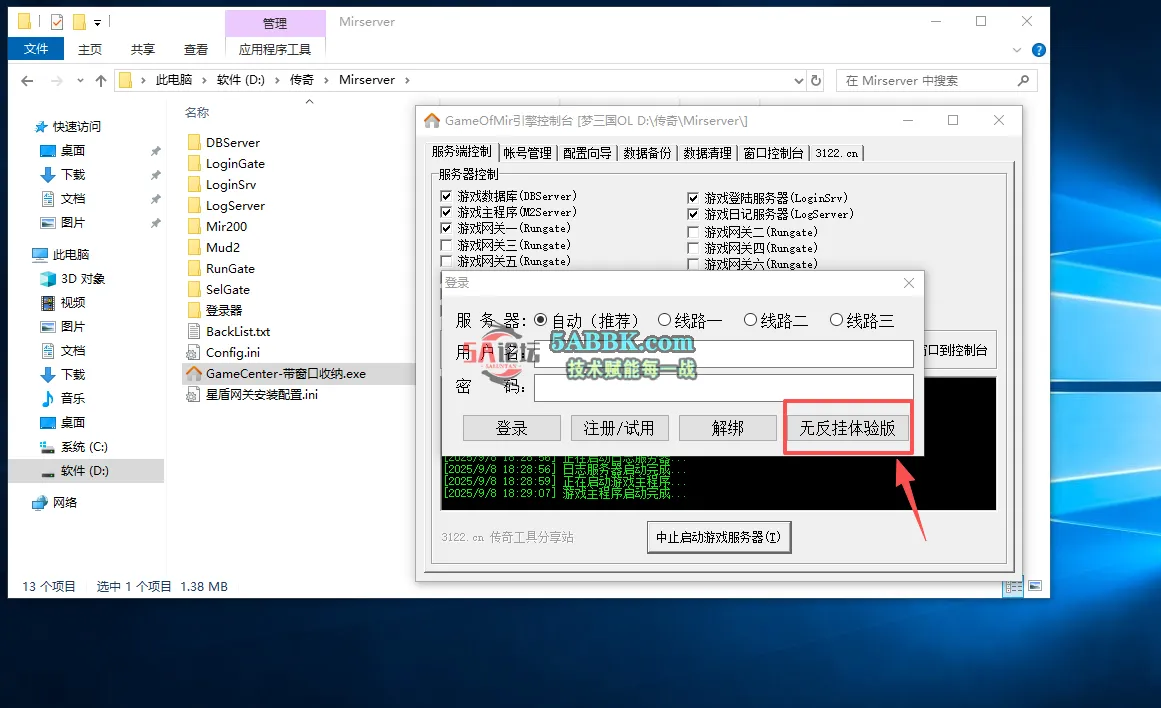This screenshot has height=708, width=1161.
Task: Click the 密码 input field
Action: (x=723, y=387)
